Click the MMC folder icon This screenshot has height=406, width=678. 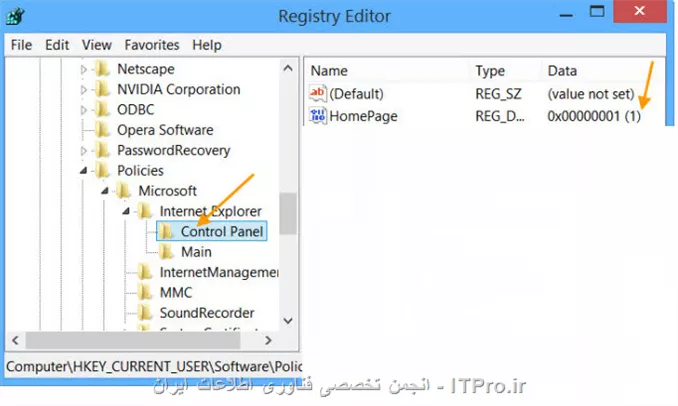(145, 292)
